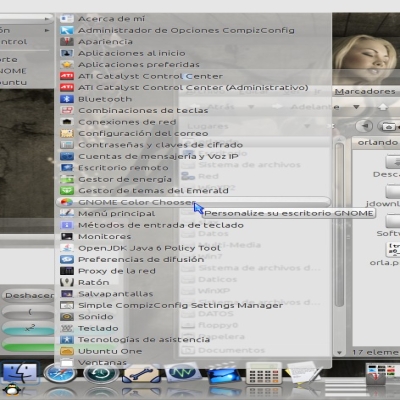Open the Time Machine clock dock icon
This screenshot has height=400, width=400.
[101, 373]
